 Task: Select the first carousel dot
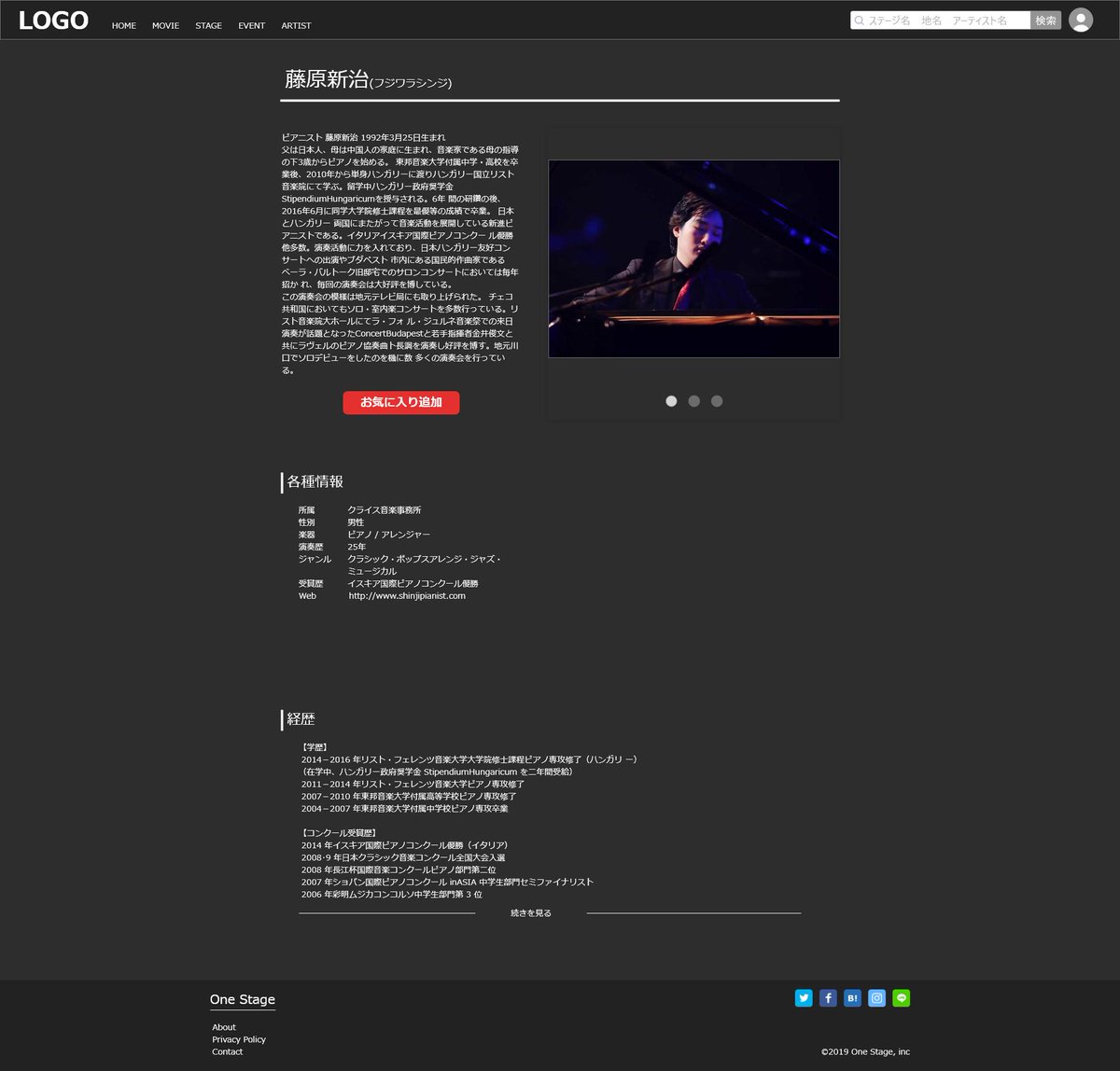coord(671,401)
